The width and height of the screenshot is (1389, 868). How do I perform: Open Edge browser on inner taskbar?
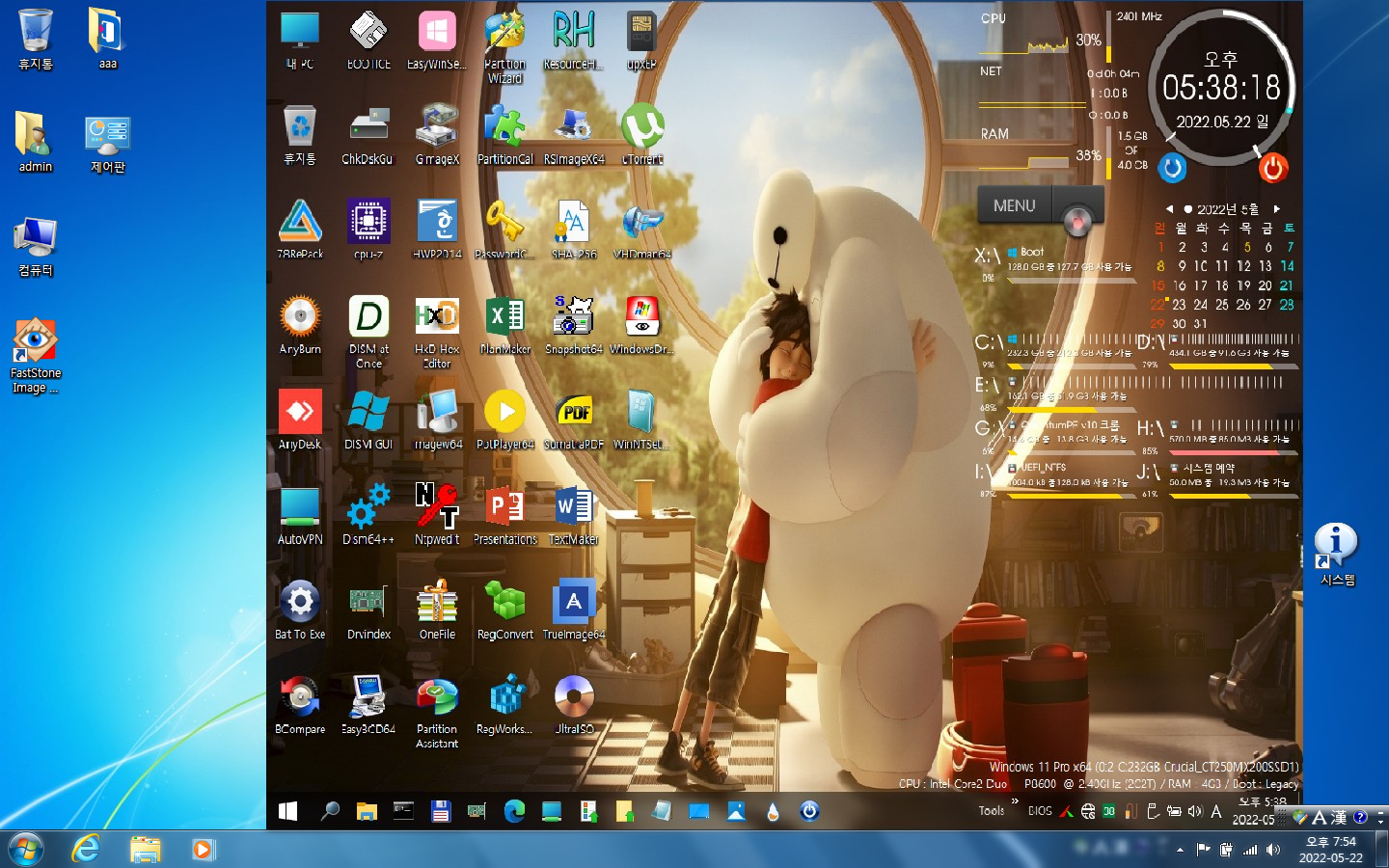pos(514,811)
